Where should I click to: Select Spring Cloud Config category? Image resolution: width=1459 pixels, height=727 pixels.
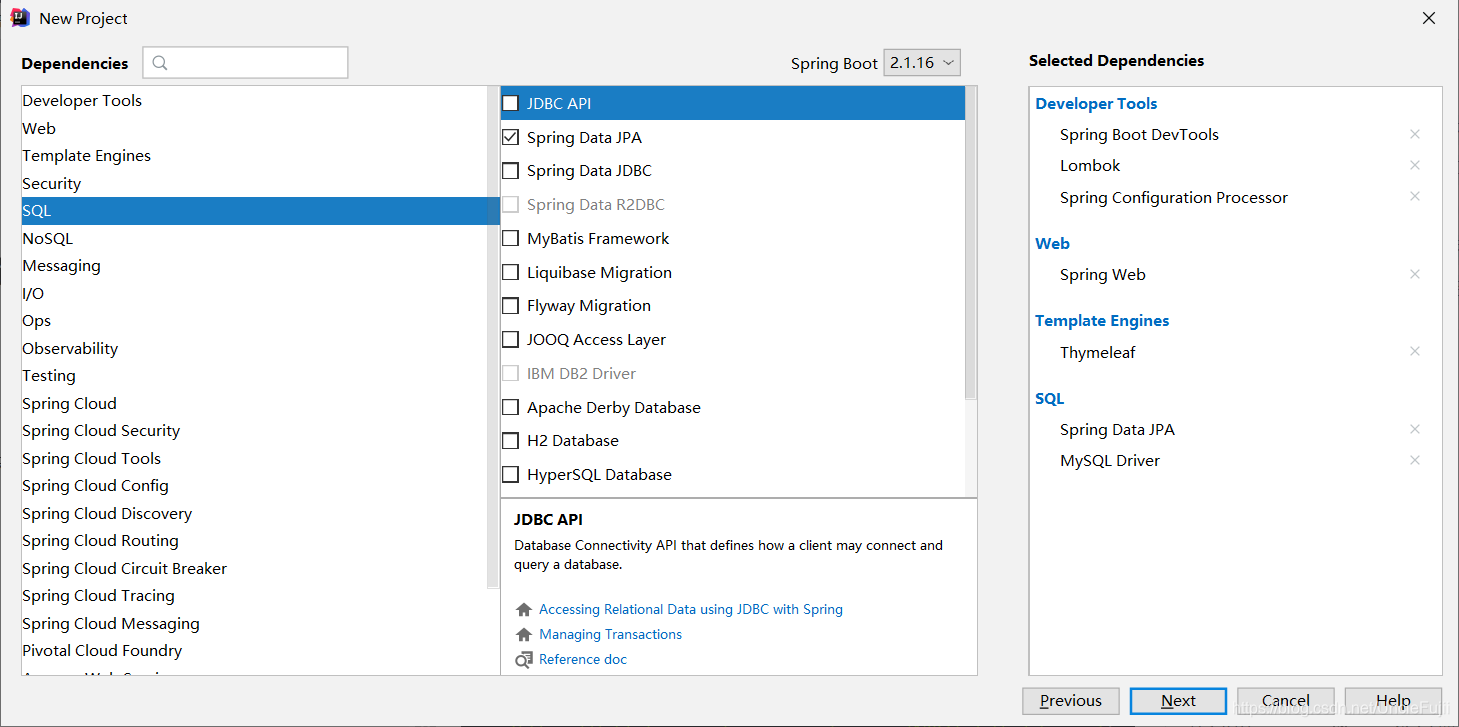(x=254, y=486)
